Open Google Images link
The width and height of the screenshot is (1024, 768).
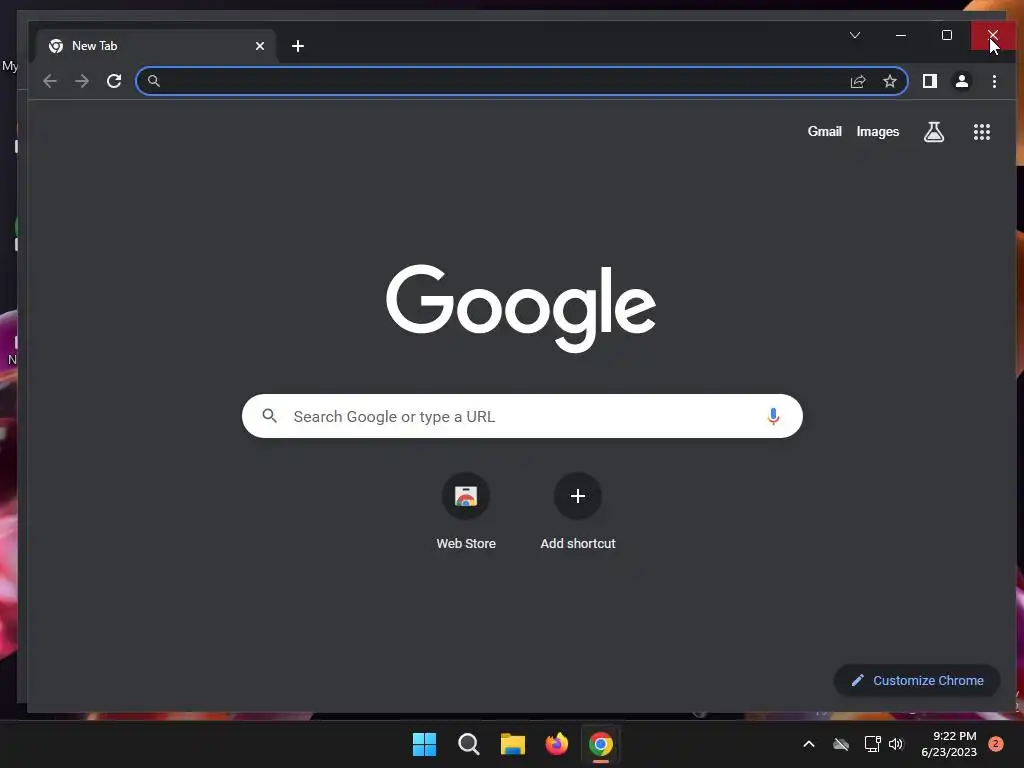tap(877, 132)
